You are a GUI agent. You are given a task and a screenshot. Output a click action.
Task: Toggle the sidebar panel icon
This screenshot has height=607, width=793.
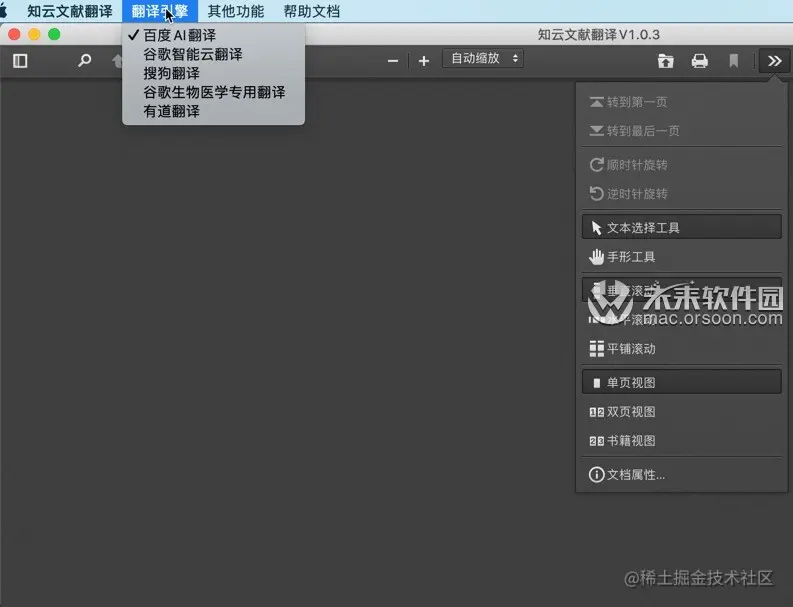click(20, 61)
